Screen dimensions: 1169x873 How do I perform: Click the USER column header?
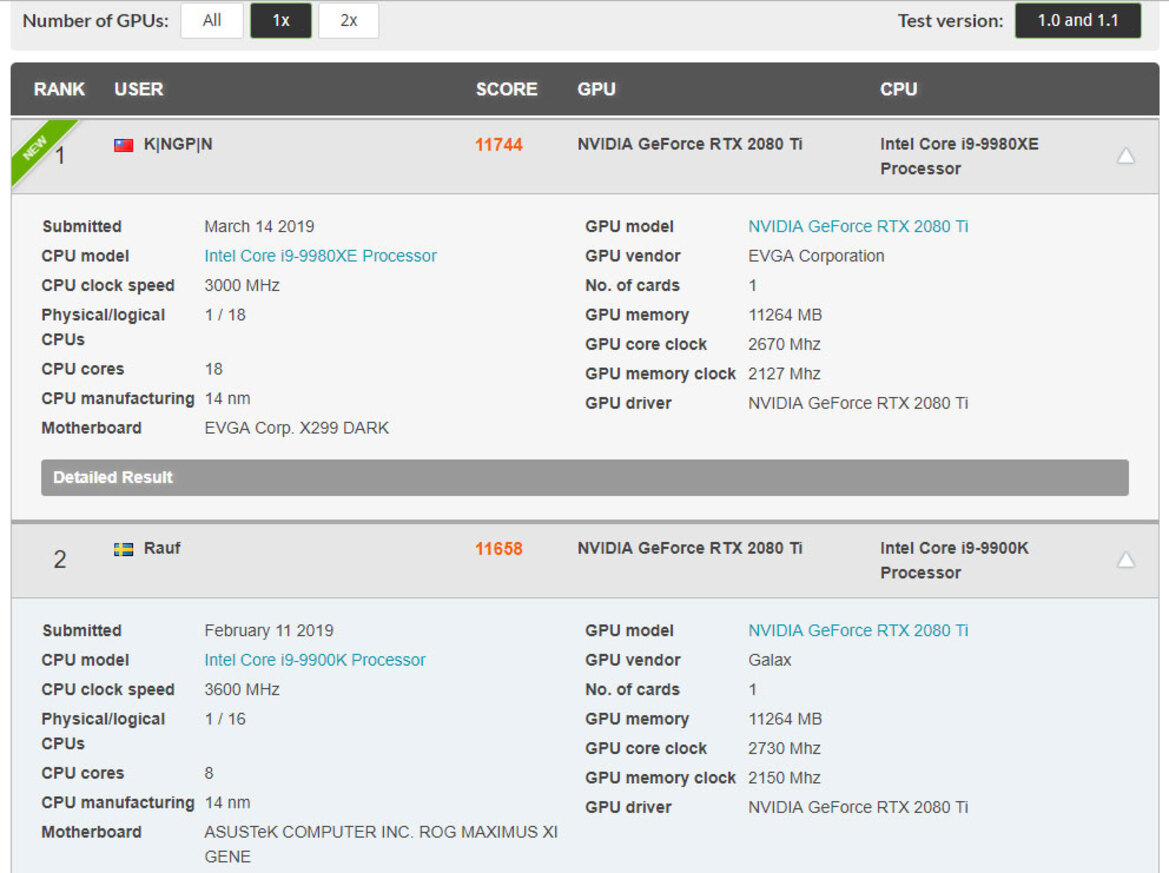(x=139, y=89)
